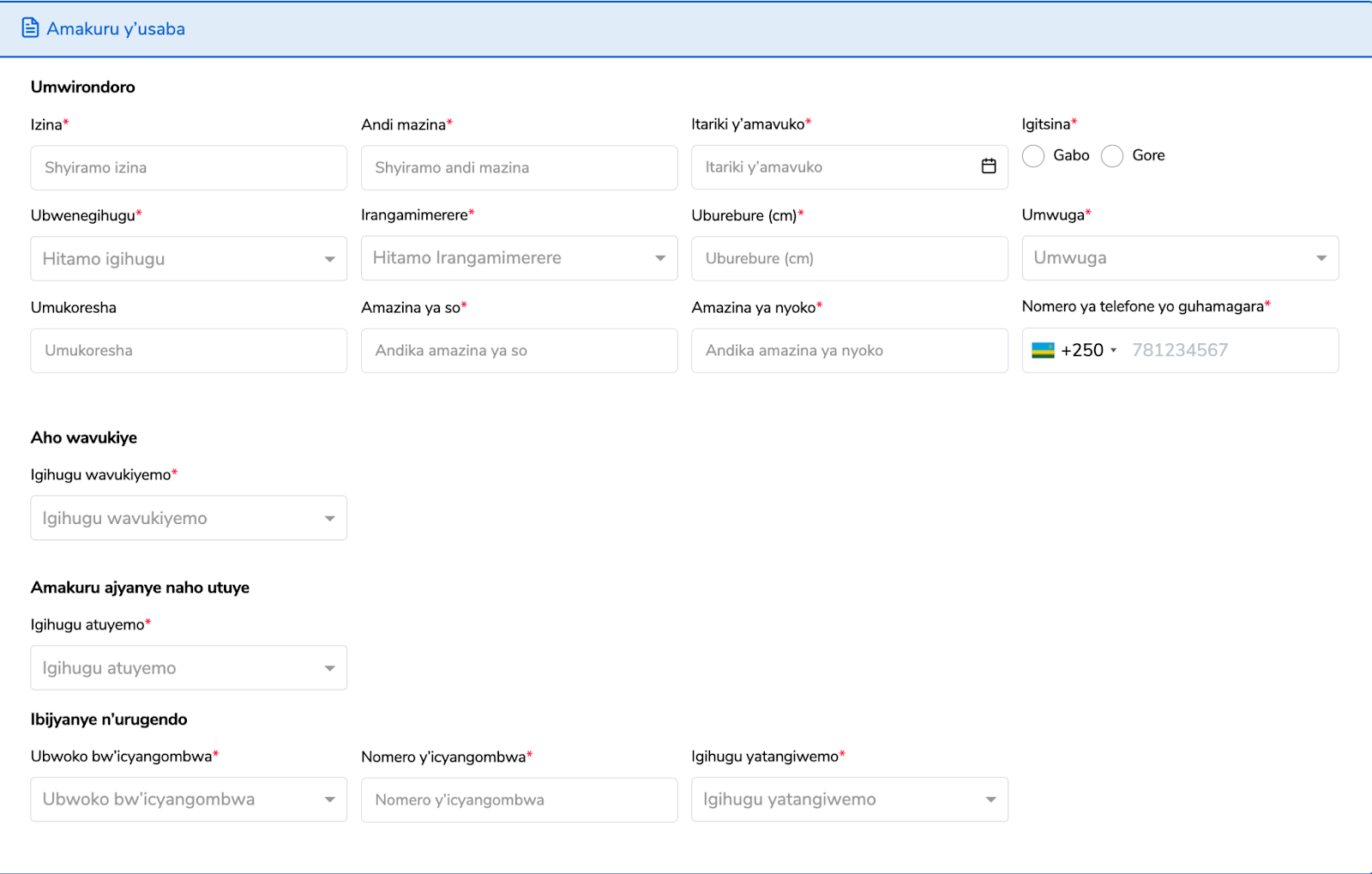Select the Gabo radio button

[x=1033, y=155]
